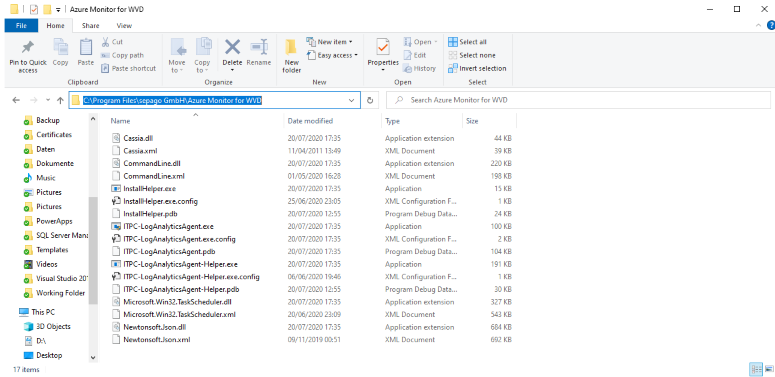Click the Open dropdown in ribbon
775x377 pixels.
tap(421, 42)
